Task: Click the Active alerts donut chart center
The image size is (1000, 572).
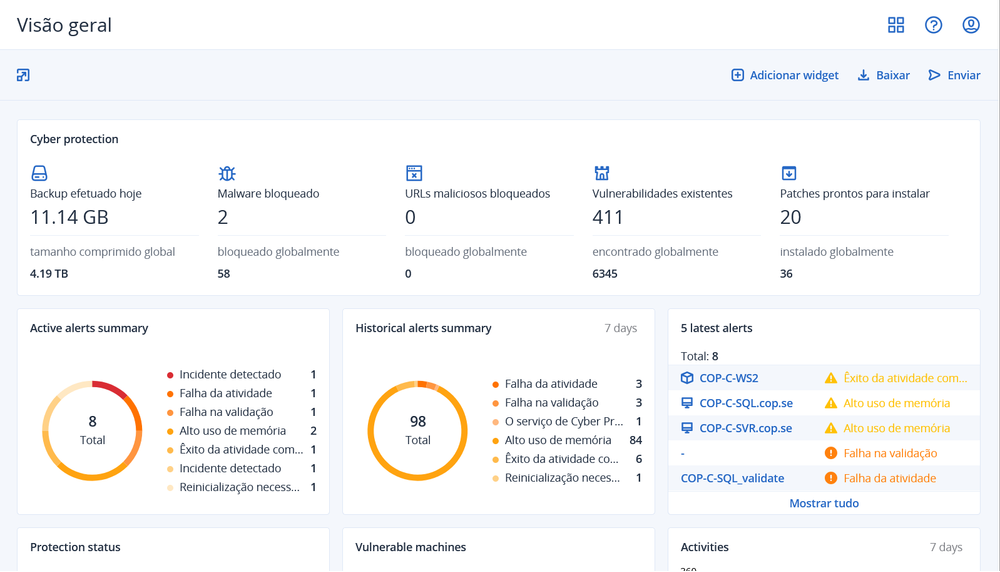Action: pos(92,431)
